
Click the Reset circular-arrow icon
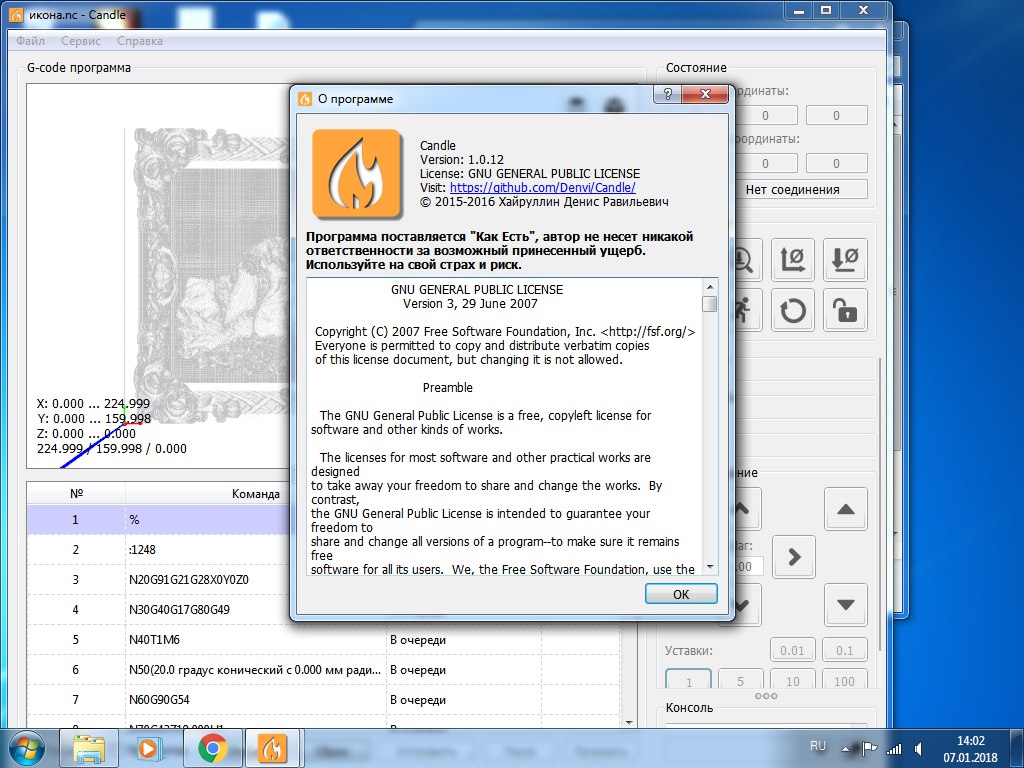point(793,310)
